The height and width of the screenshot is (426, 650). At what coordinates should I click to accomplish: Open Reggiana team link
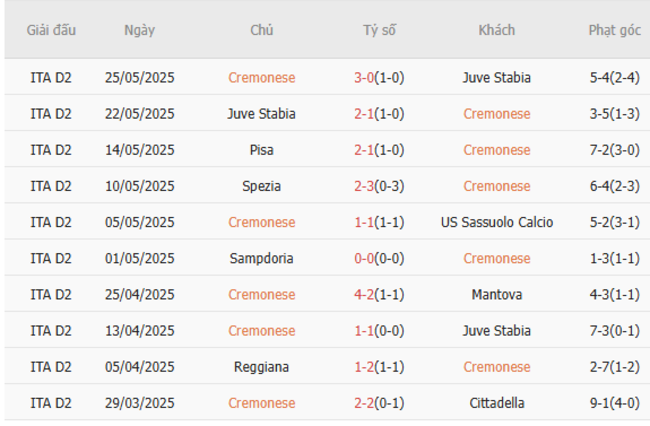point(261,367)
